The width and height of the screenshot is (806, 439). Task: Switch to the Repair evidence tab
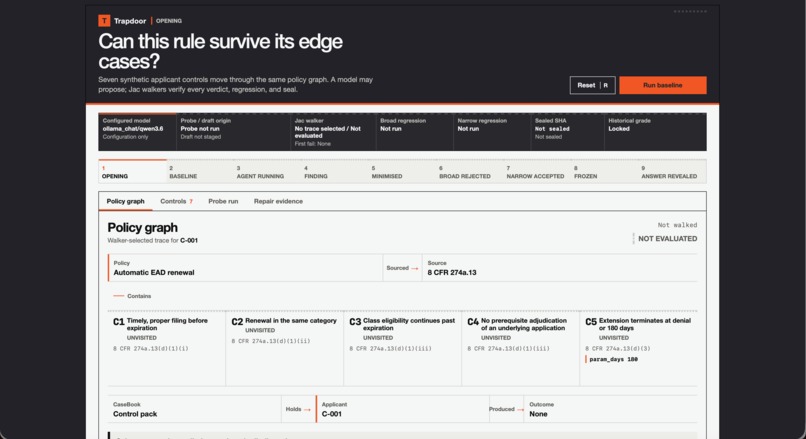pyautogui.click(x=278, y=202)
